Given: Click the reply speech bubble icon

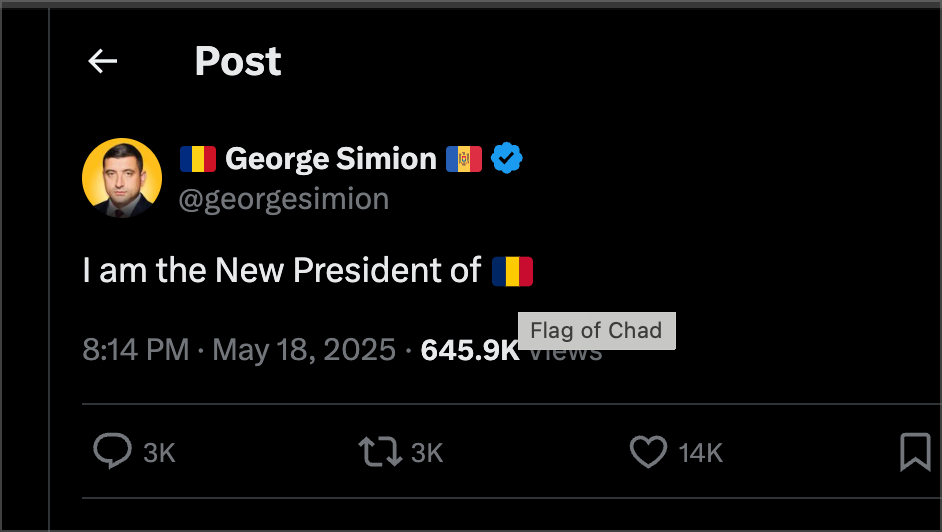Looking at the screenshot, I should coord(112,452).
